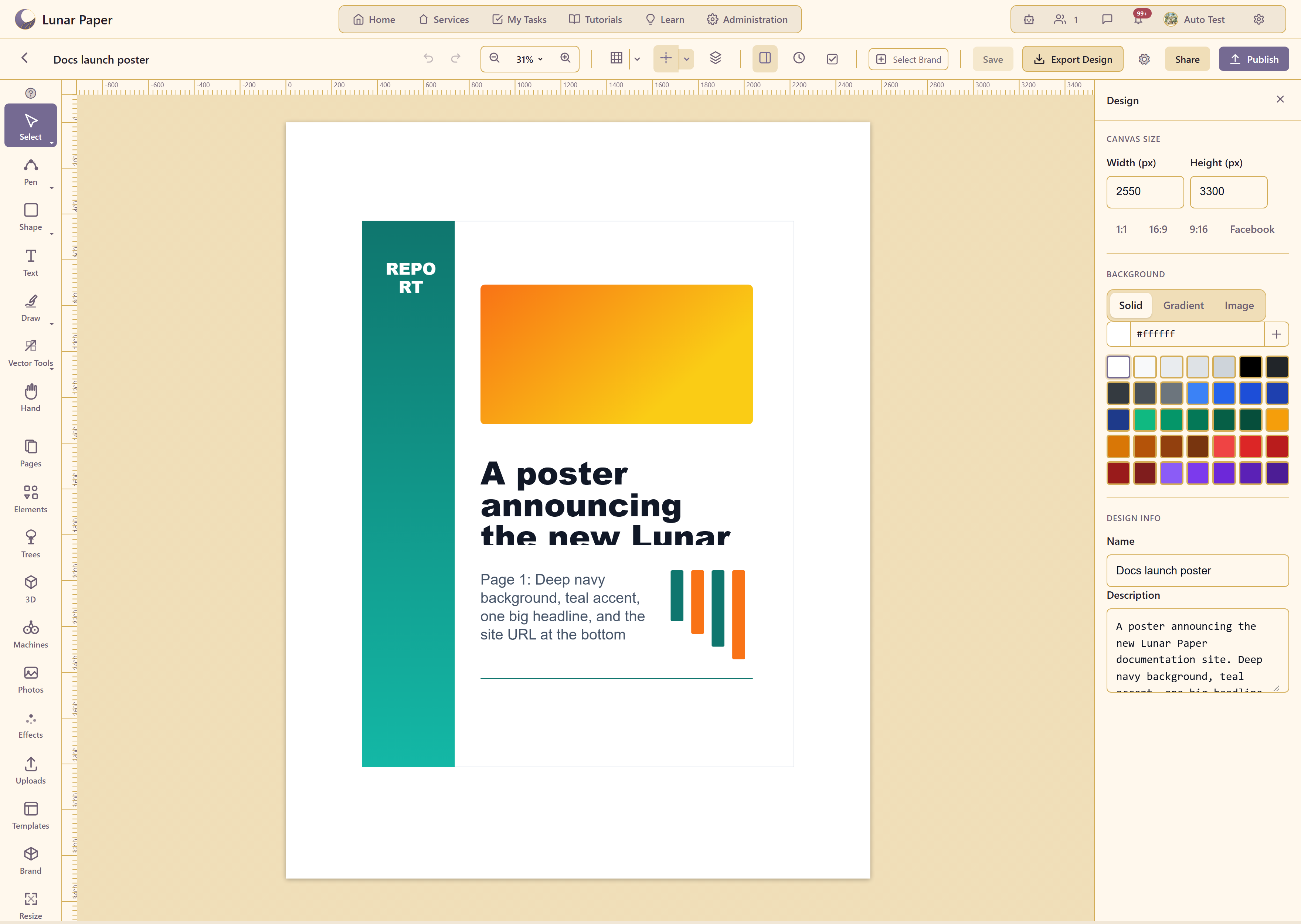Expand guides options dropdown arrow
The height and width of the screenshot is (924, 1301).
[x=687, y=59]
